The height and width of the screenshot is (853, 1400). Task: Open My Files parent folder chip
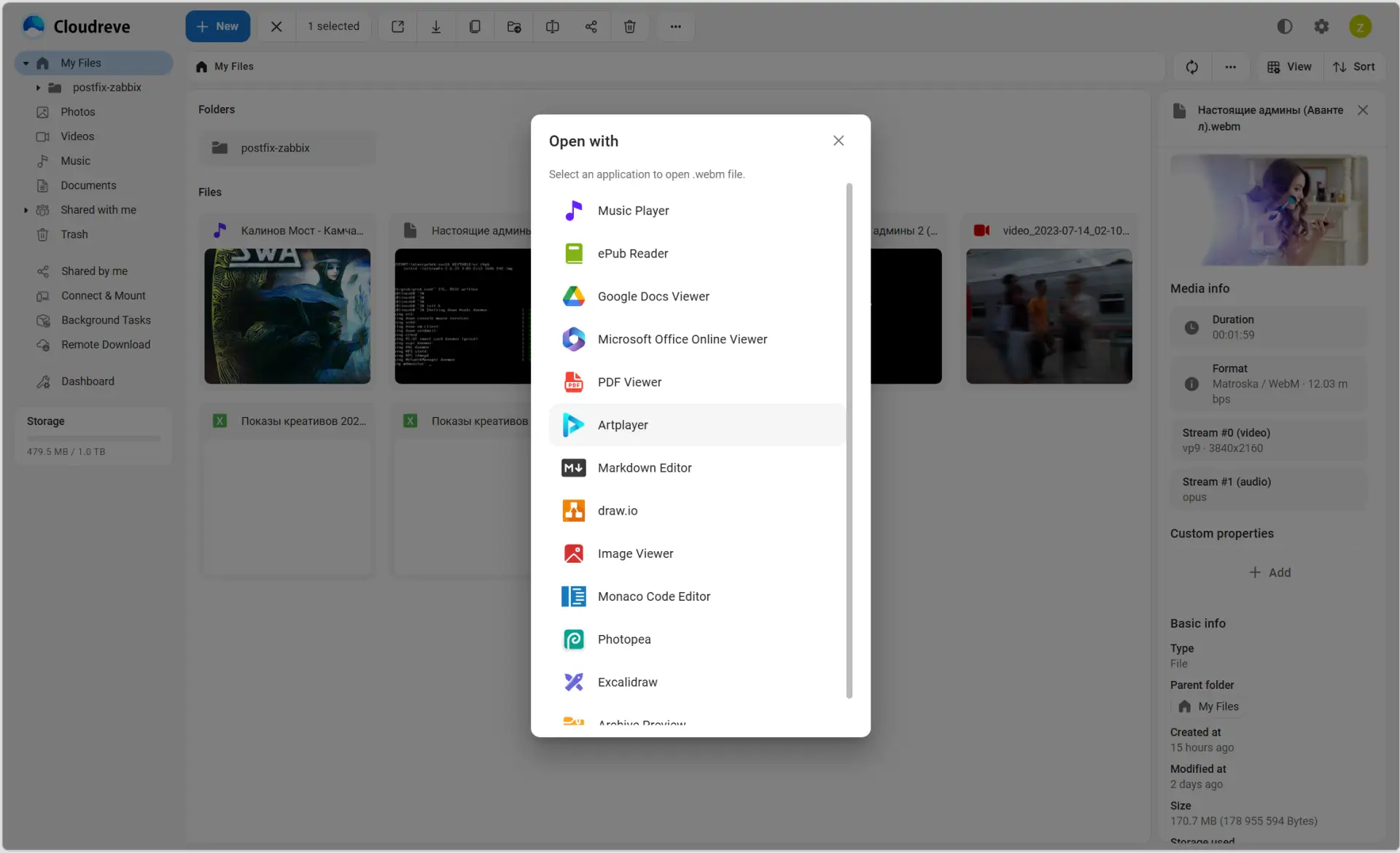click(x=1208, y=706)
